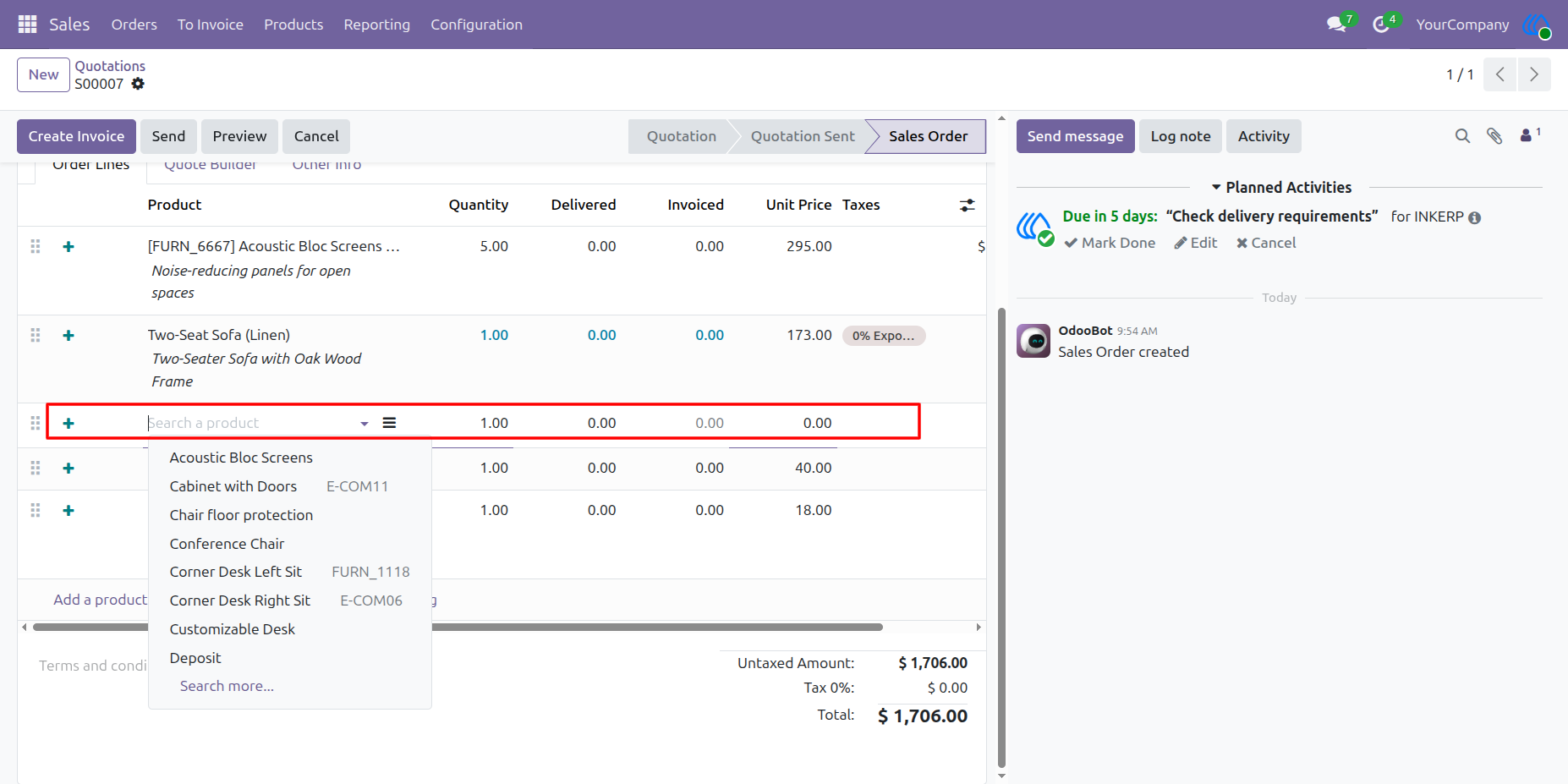This screenshot has height=784, width=1568.
Task: Select Acoustic Bloc Screens from dropdown
Action: pos(241,458)
